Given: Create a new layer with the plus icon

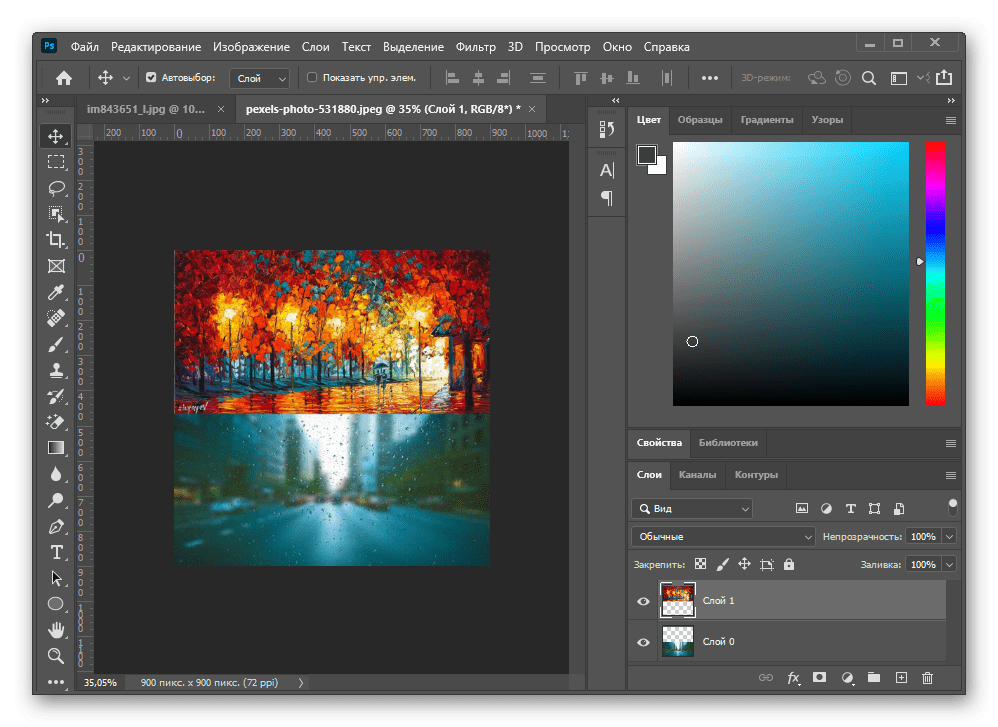Looking at the screenshot, I should click(901, 678).
